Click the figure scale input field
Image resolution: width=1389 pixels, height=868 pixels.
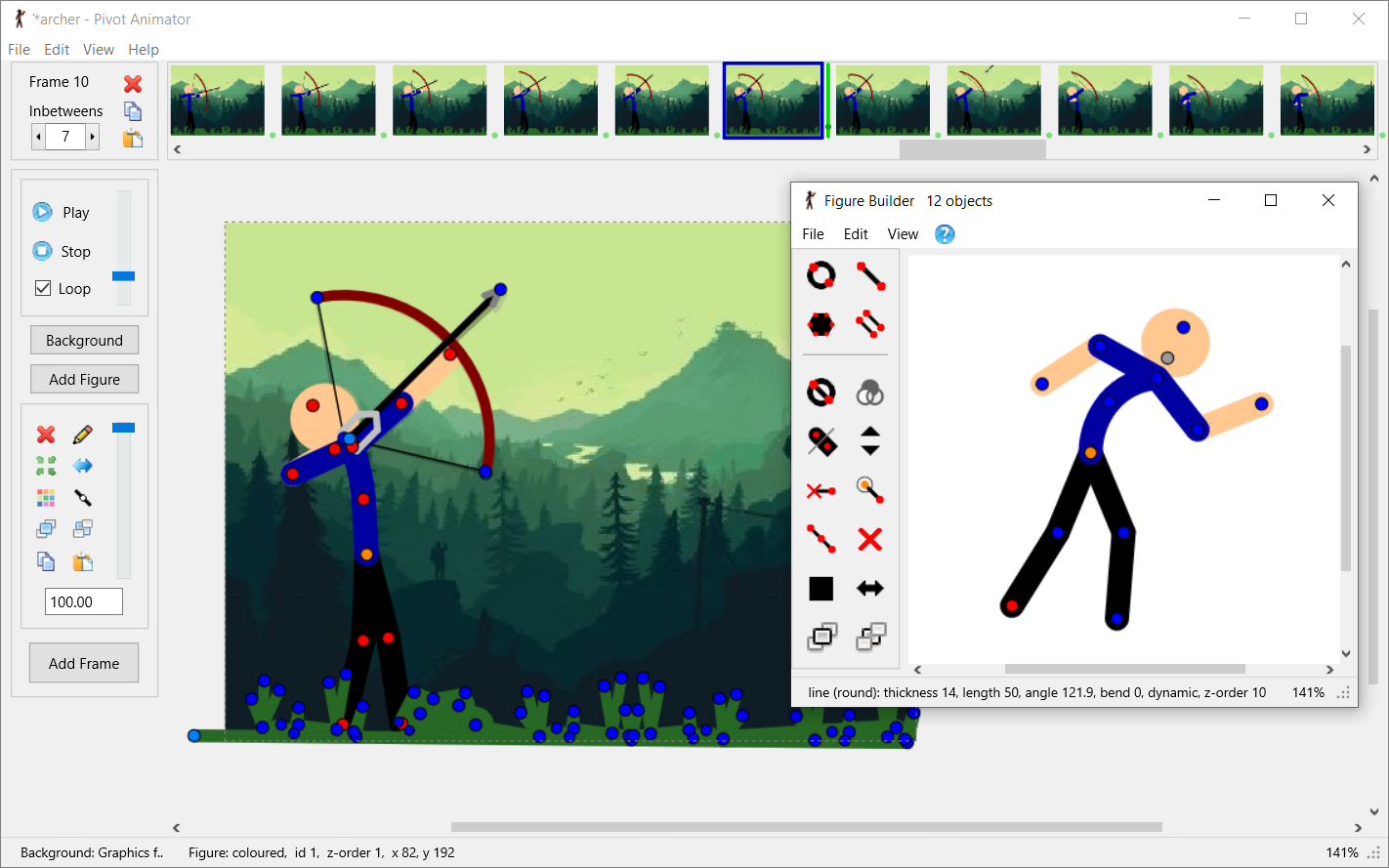click(84, 601)
